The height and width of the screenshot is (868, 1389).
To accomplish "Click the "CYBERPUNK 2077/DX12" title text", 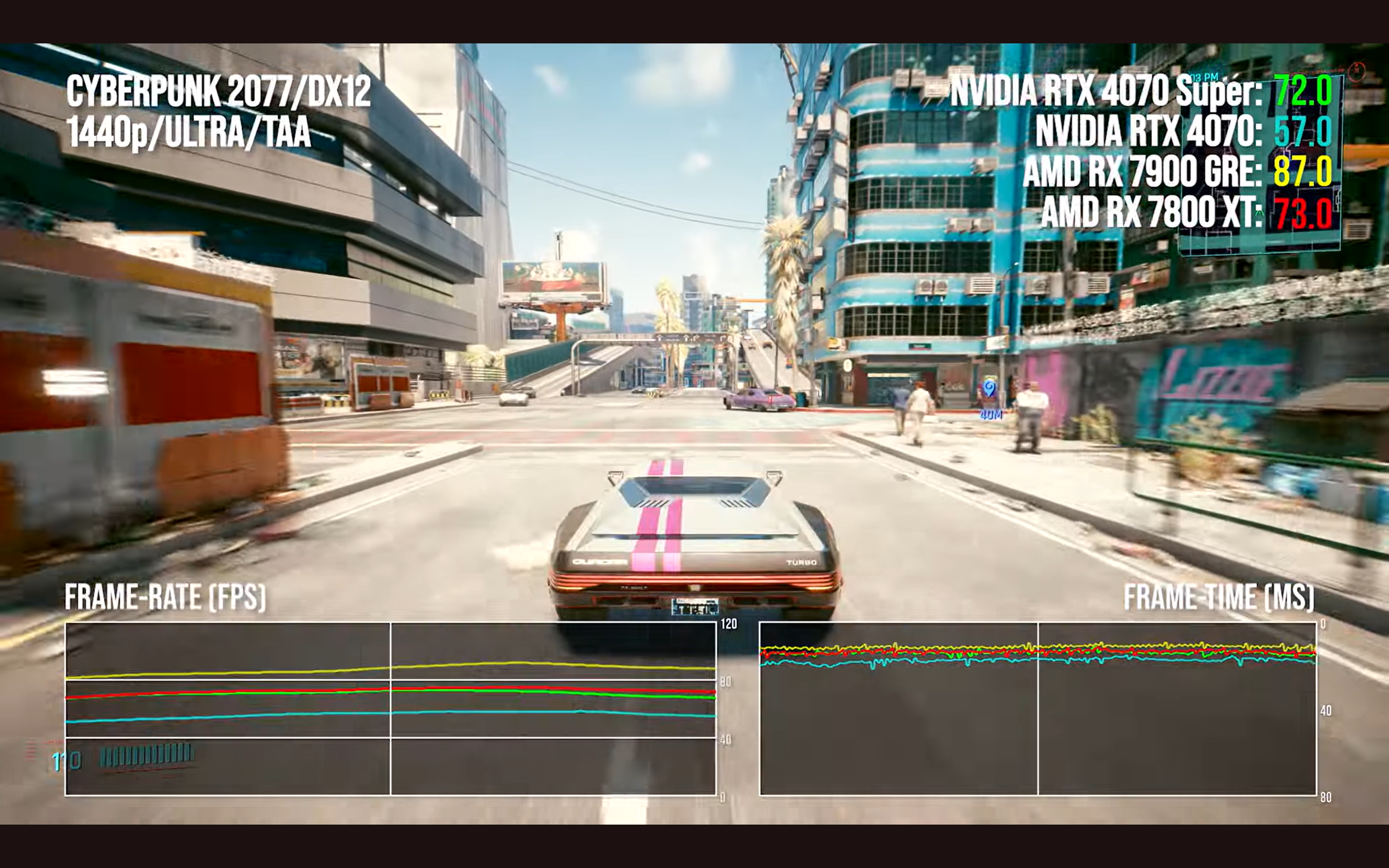I will point(218,91).
